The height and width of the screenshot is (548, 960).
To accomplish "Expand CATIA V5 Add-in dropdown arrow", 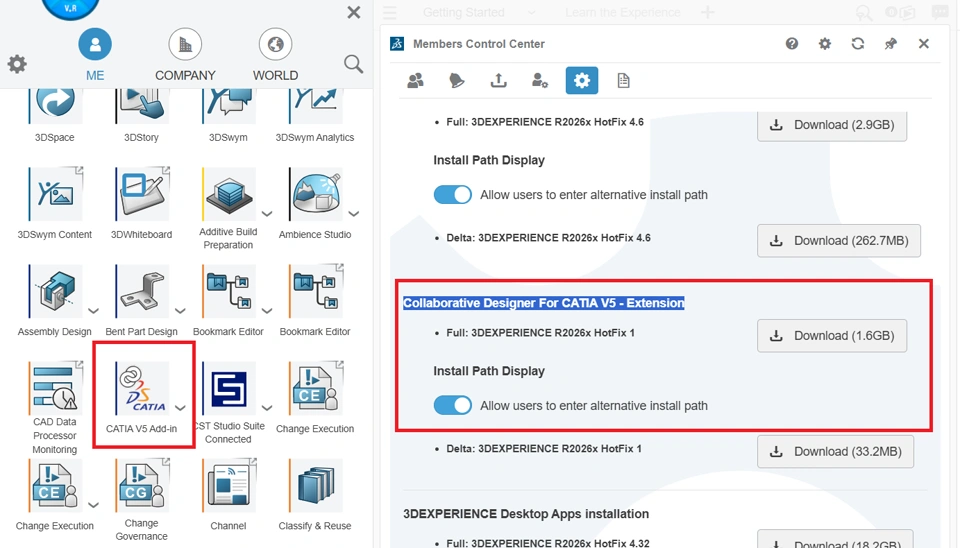I will [180, 408].
